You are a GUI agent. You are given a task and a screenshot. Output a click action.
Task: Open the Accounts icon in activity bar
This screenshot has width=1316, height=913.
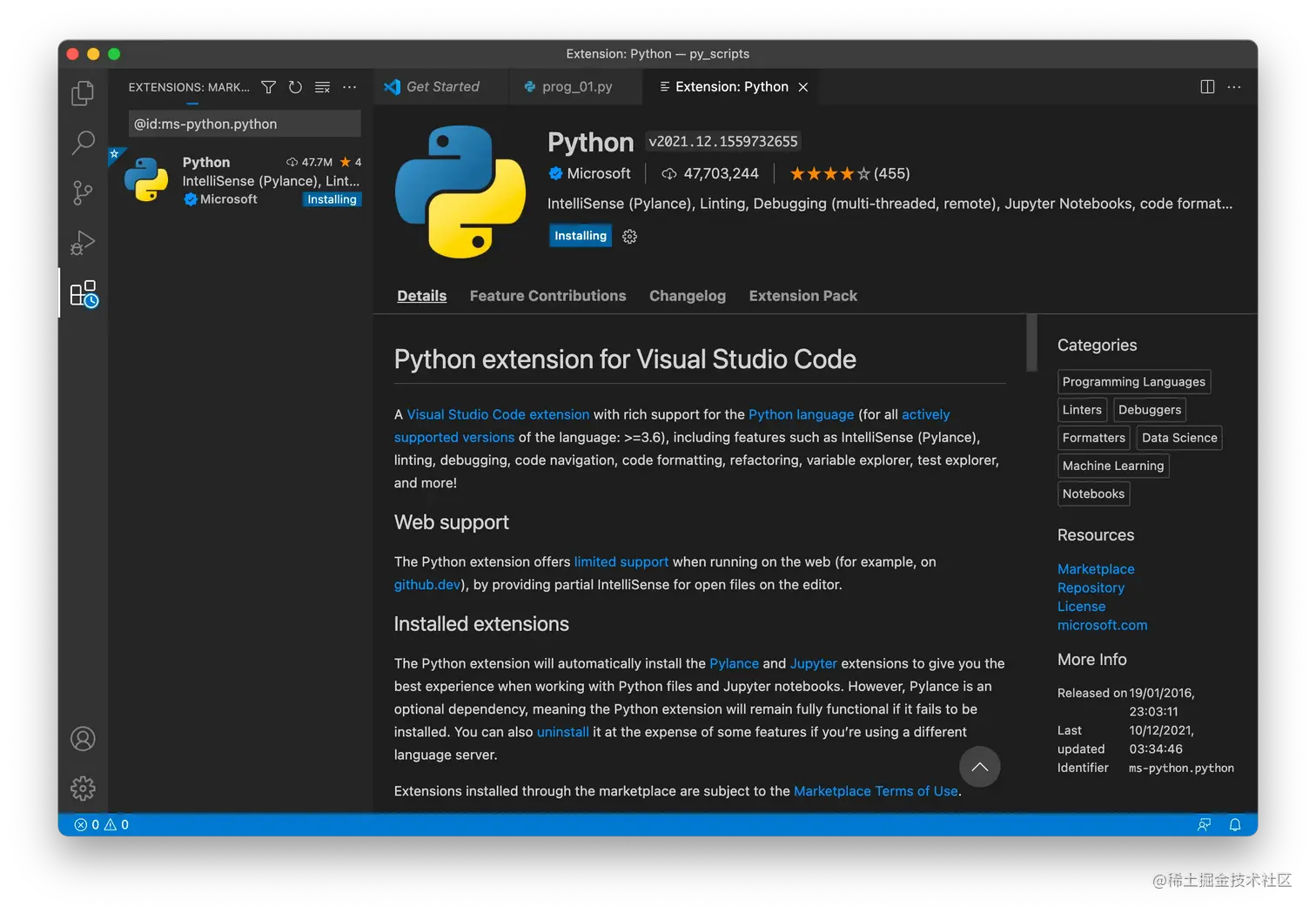(83, 739)
